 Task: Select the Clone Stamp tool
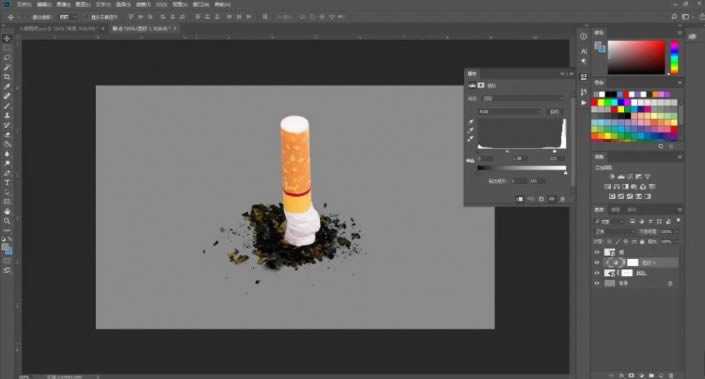7,116
